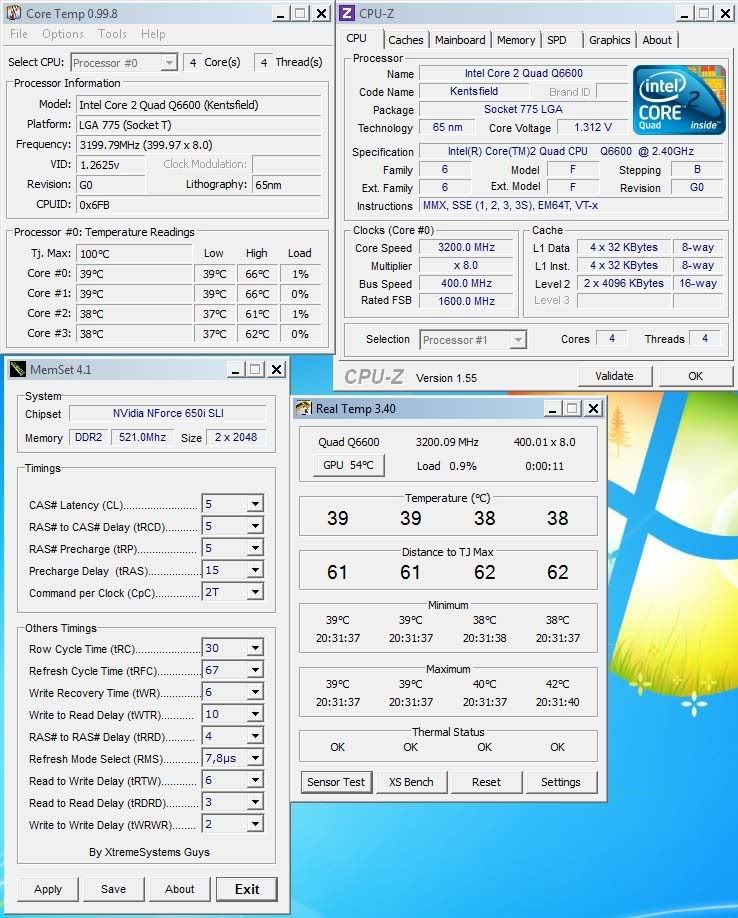Screen dimensions: 738x918
Task: Switch to the About tab in CPU-Z
Action: pyautogui.click(x=657, y=40)
